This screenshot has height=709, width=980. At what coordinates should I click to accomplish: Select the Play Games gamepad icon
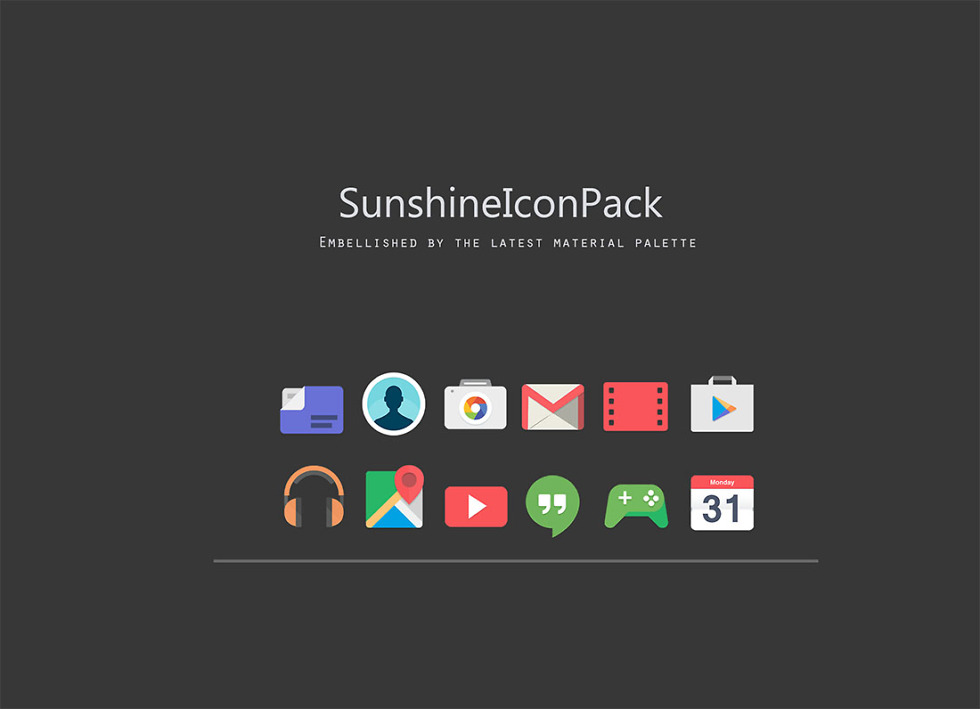635,505
